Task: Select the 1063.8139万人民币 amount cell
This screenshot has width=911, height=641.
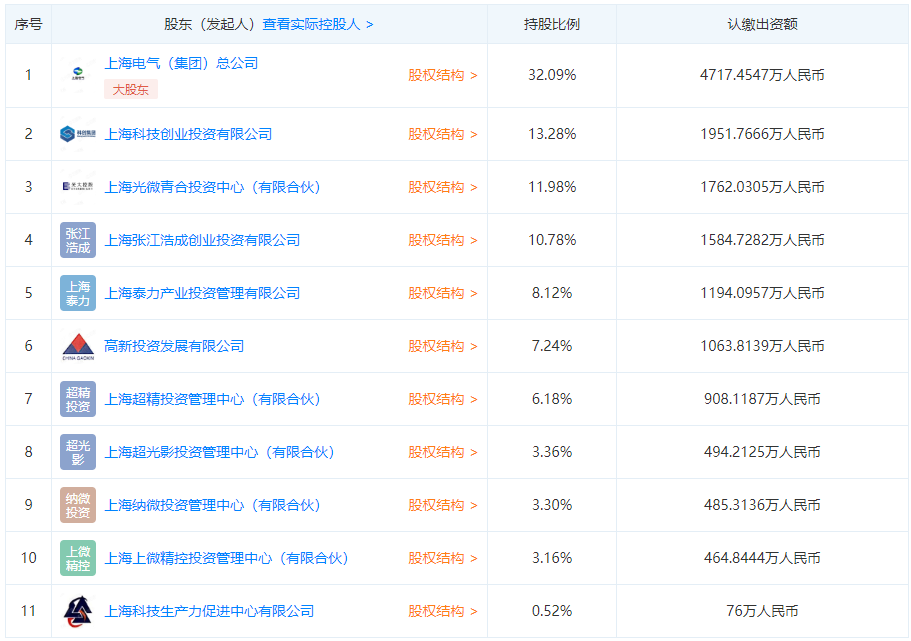Action: [762, 346]
